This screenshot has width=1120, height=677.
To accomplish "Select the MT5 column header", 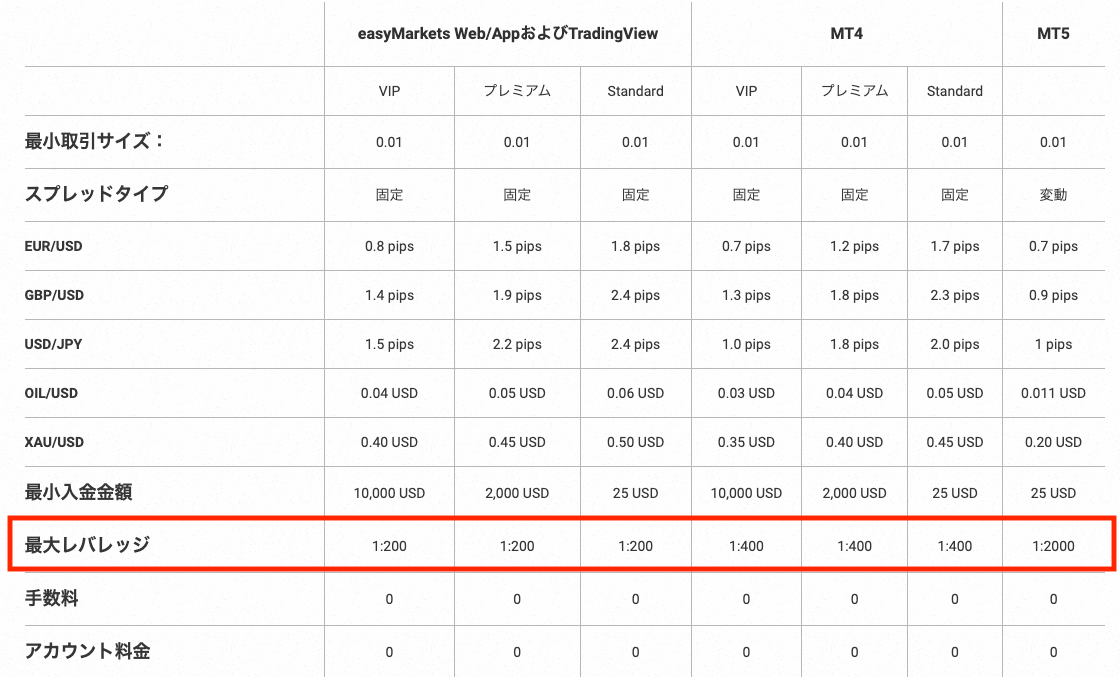I will point(1053,34).
